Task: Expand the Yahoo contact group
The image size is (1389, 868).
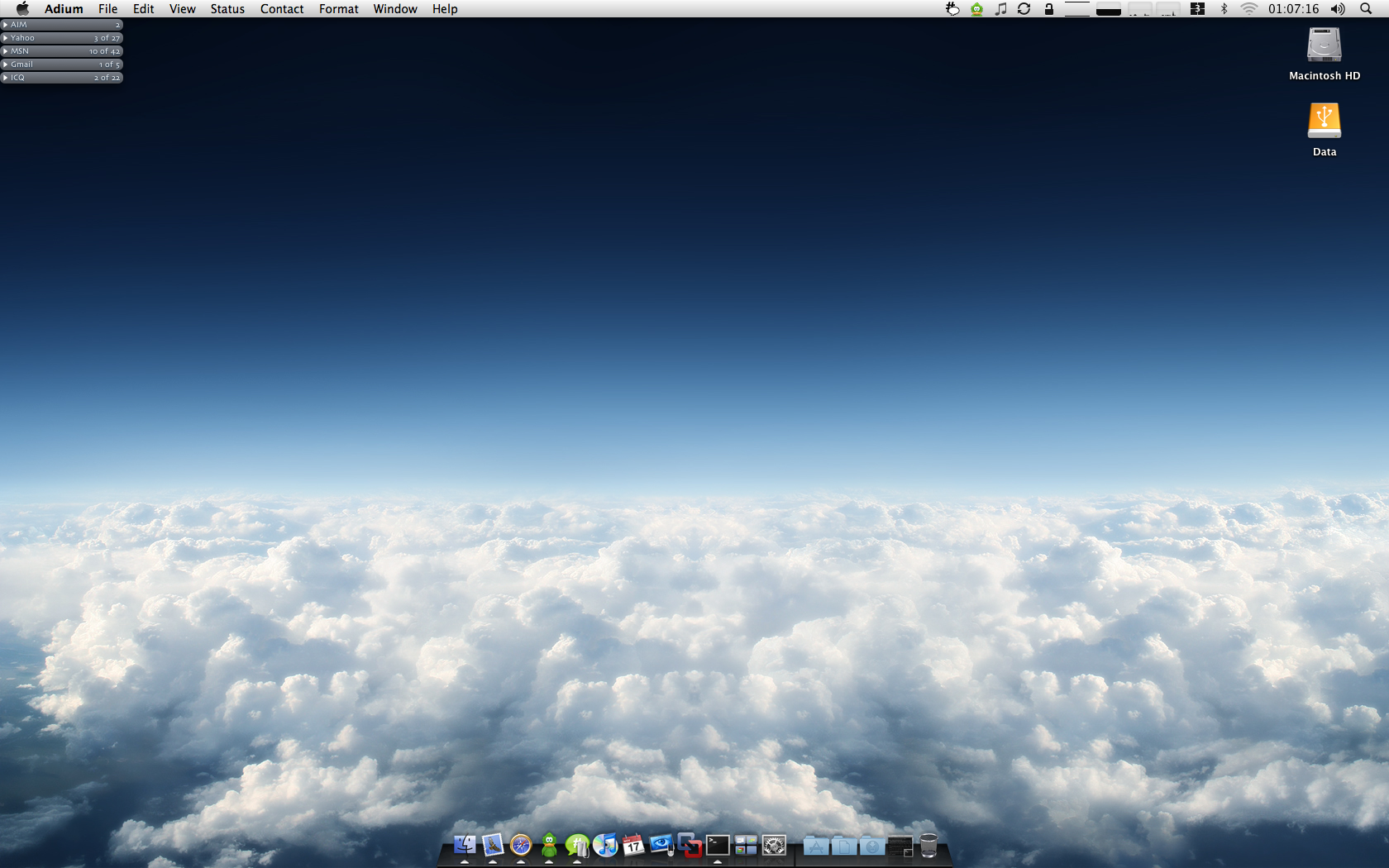Action: click(6, 38)
